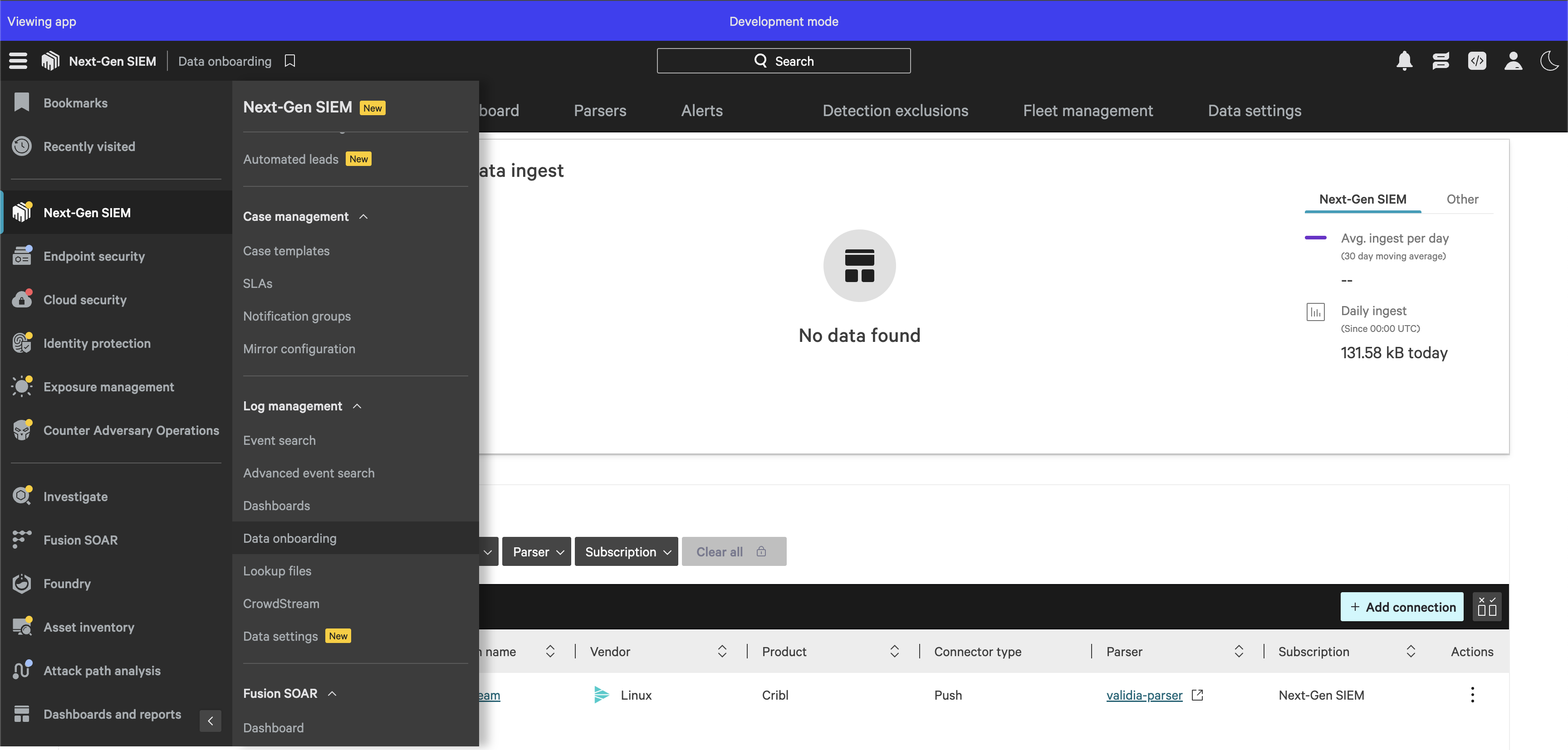The image size is (1568, 750).
Task: Open the hamburger main menu icon
Action: tap(18, 61)
